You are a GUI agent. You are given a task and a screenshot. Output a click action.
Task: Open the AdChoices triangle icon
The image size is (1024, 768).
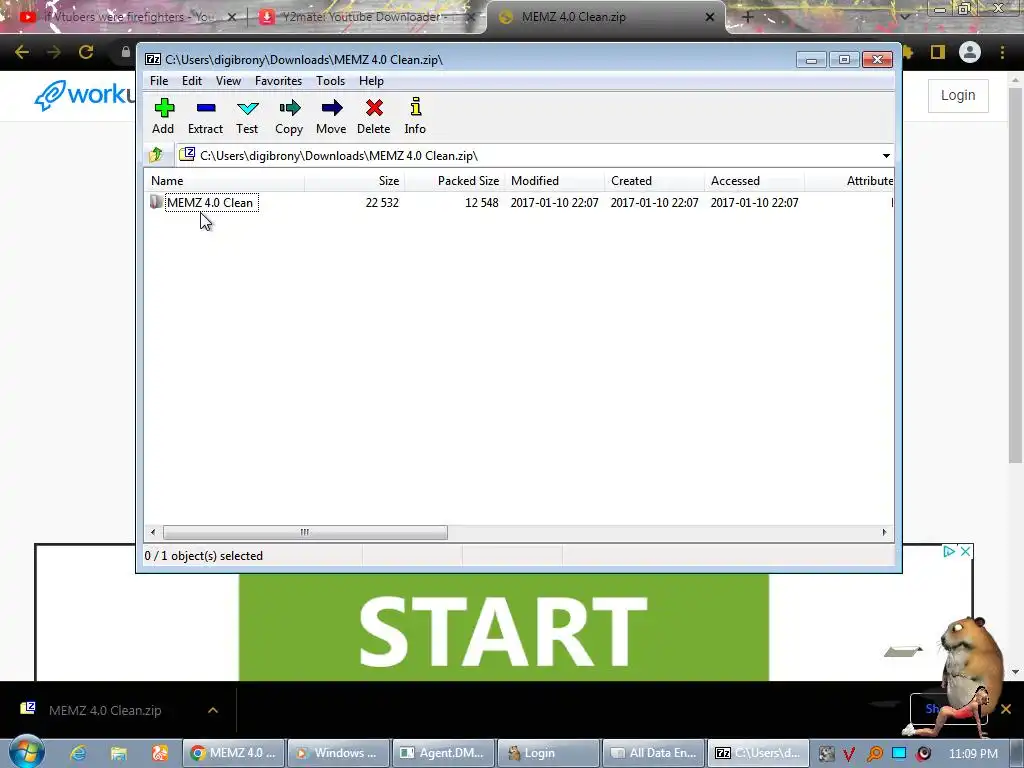click(x=949, y=552)
